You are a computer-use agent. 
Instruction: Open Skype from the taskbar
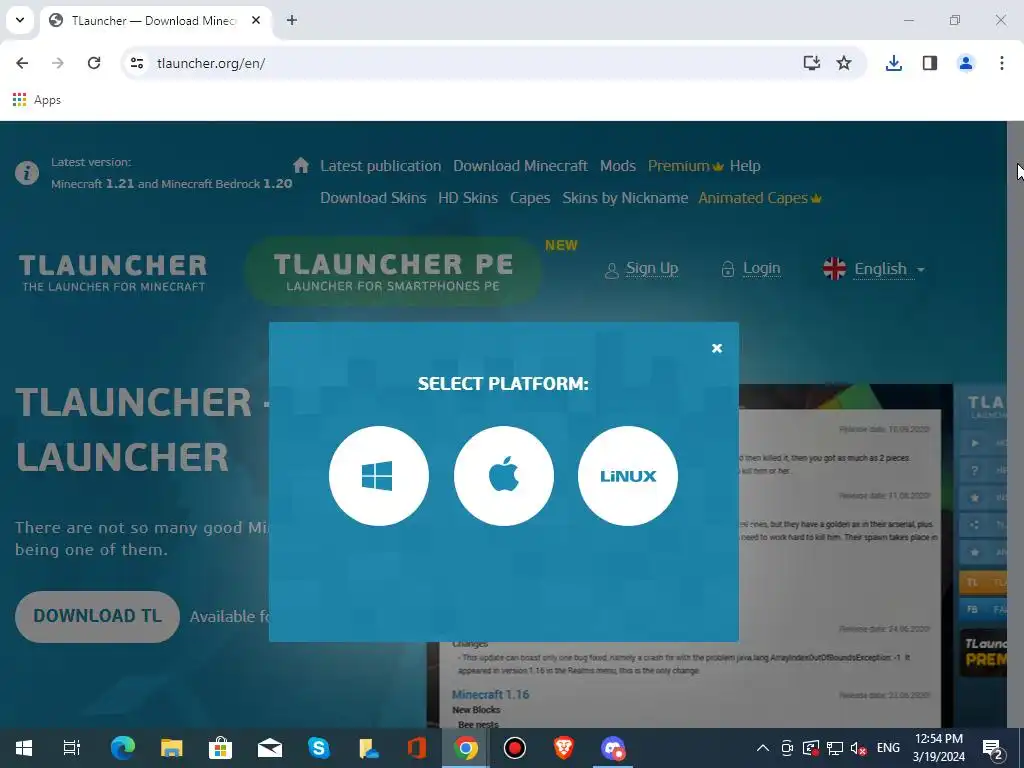pyautogui.click(x=319, y=748)
